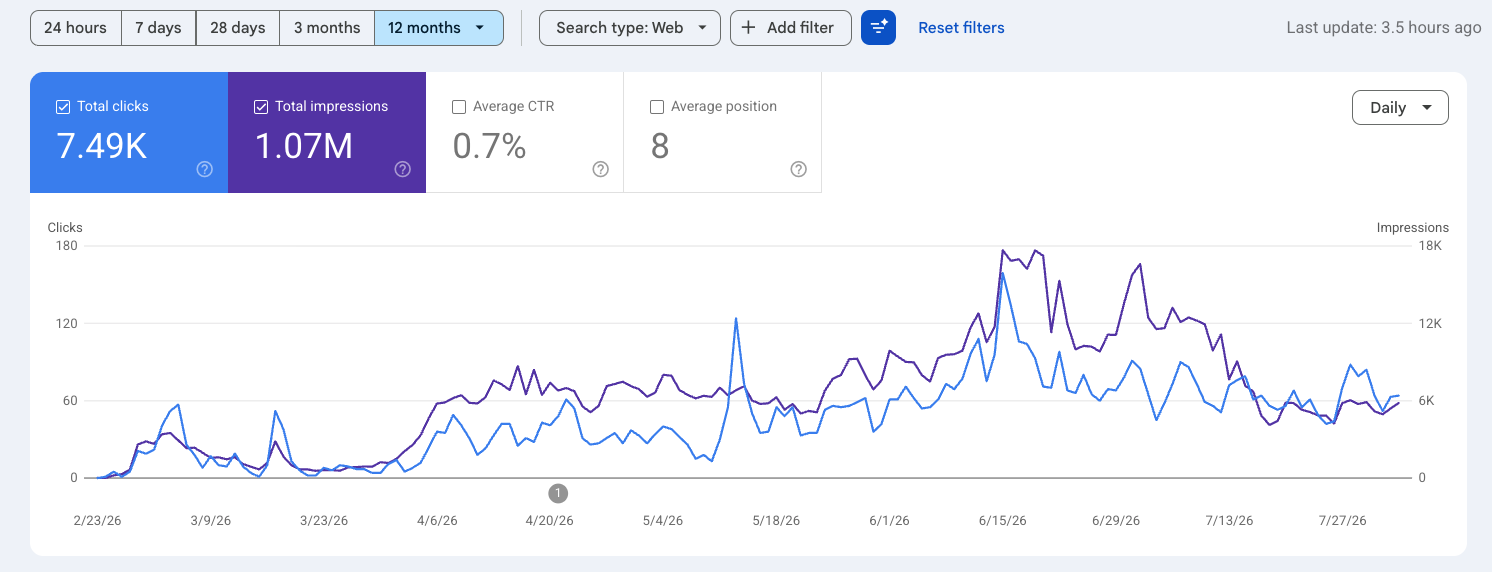Select the 7 days date range
The image size is (1492, 572).
[x=159, y=28]
